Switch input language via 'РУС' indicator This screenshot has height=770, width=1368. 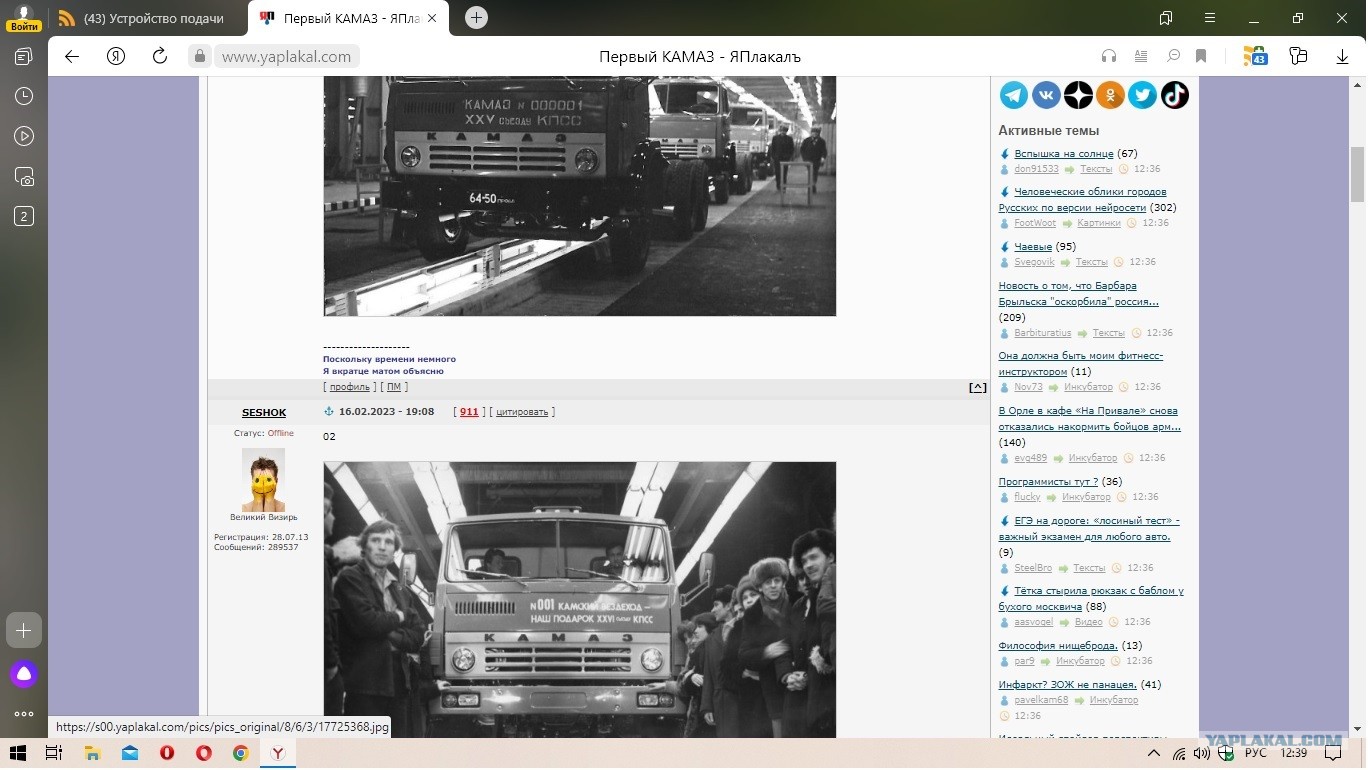click(x=1256, y=753)
